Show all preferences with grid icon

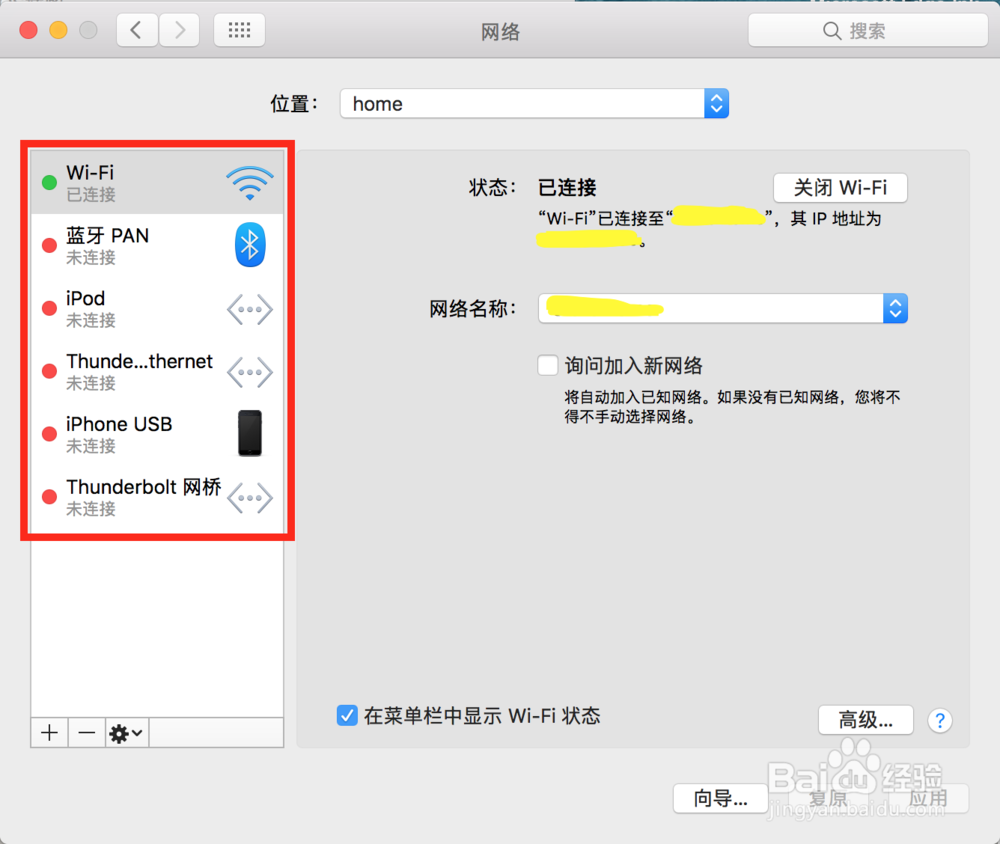point(239,30)
